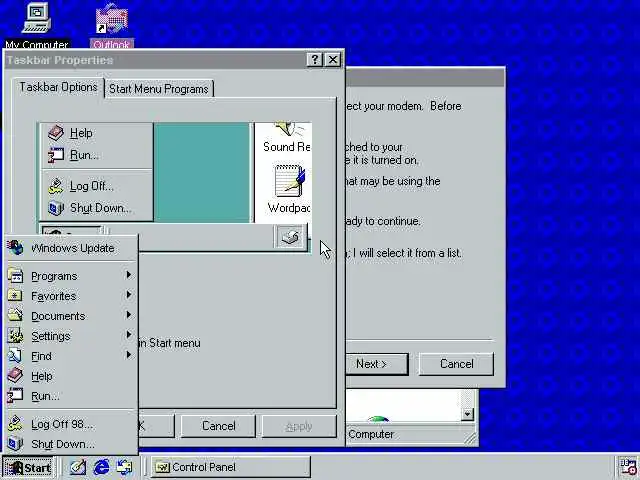The width and height of the screenshot is (640, 480).
Task: Open the Windows Update menu entry
Action: [x=72, y=248]
